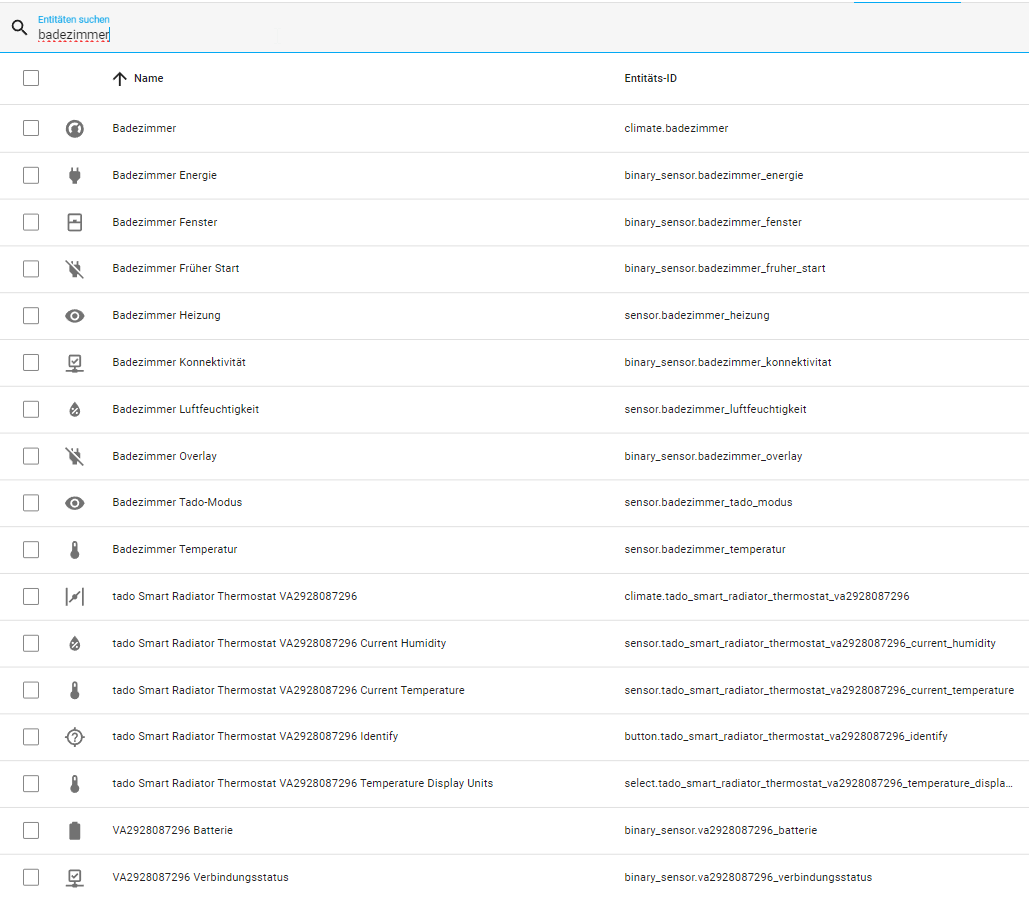Open Badezimmer Luftfeuchtigkeit entity name

click(186, 410)
